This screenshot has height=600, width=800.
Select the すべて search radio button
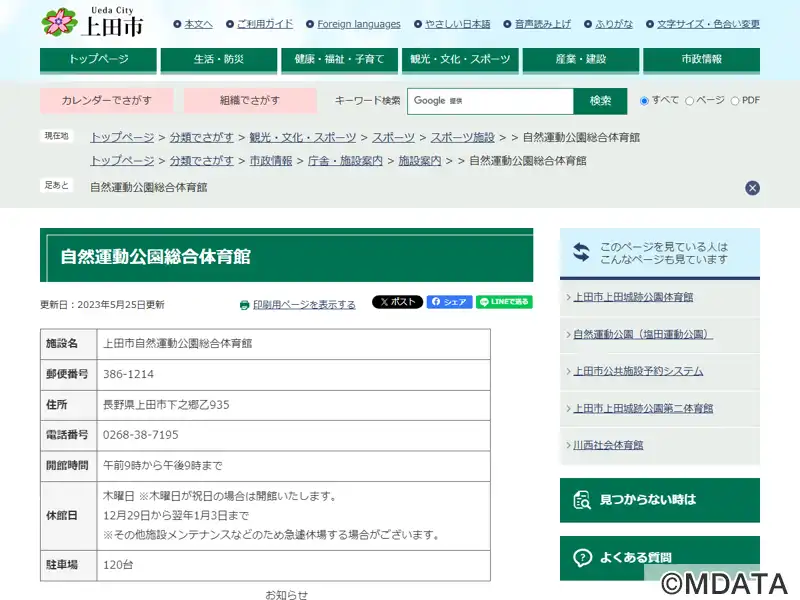(645, 101)
